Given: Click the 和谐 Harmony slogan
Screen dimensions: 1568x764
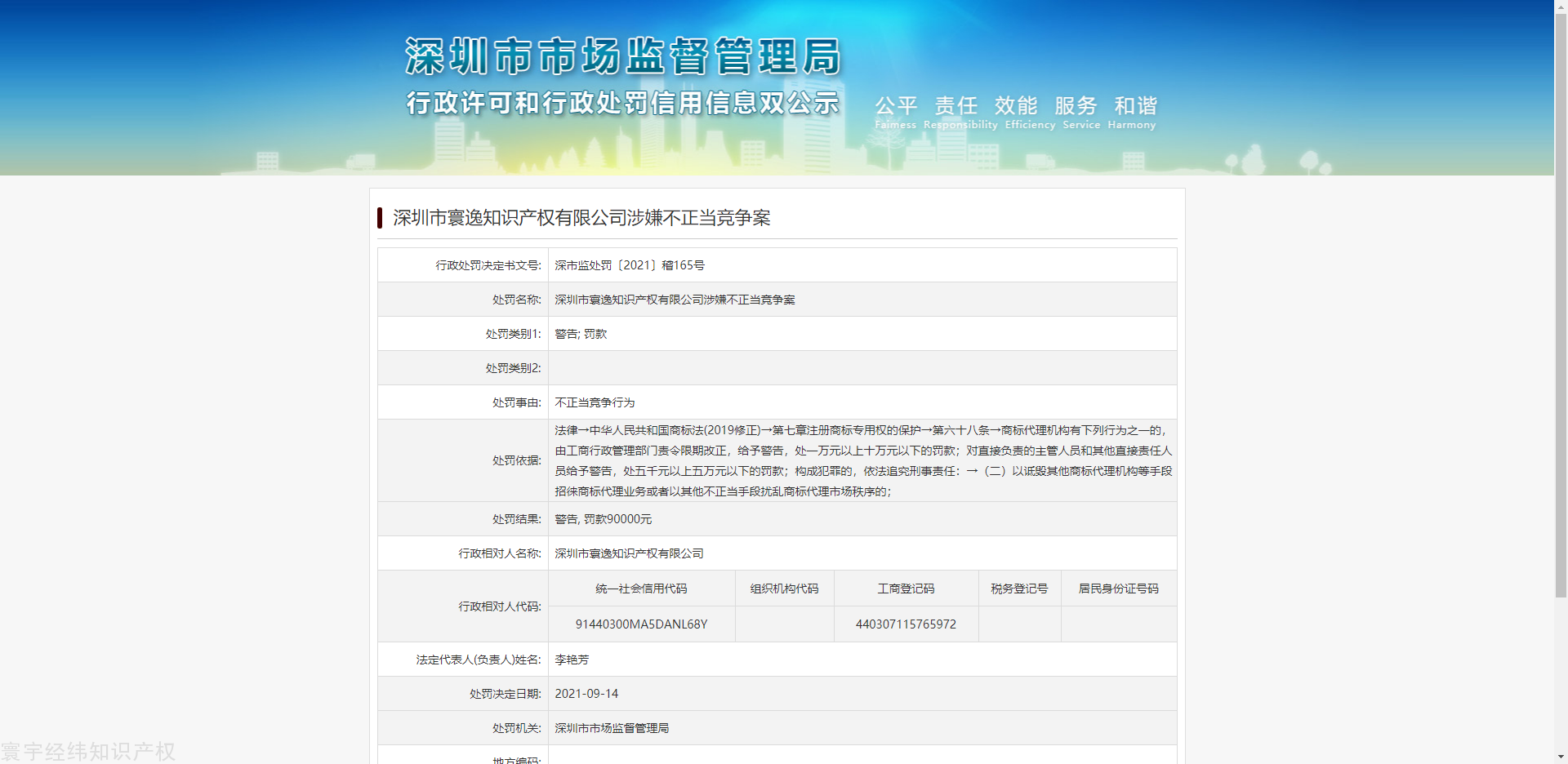Looking at the screenshot, I should coord(1132,112).
